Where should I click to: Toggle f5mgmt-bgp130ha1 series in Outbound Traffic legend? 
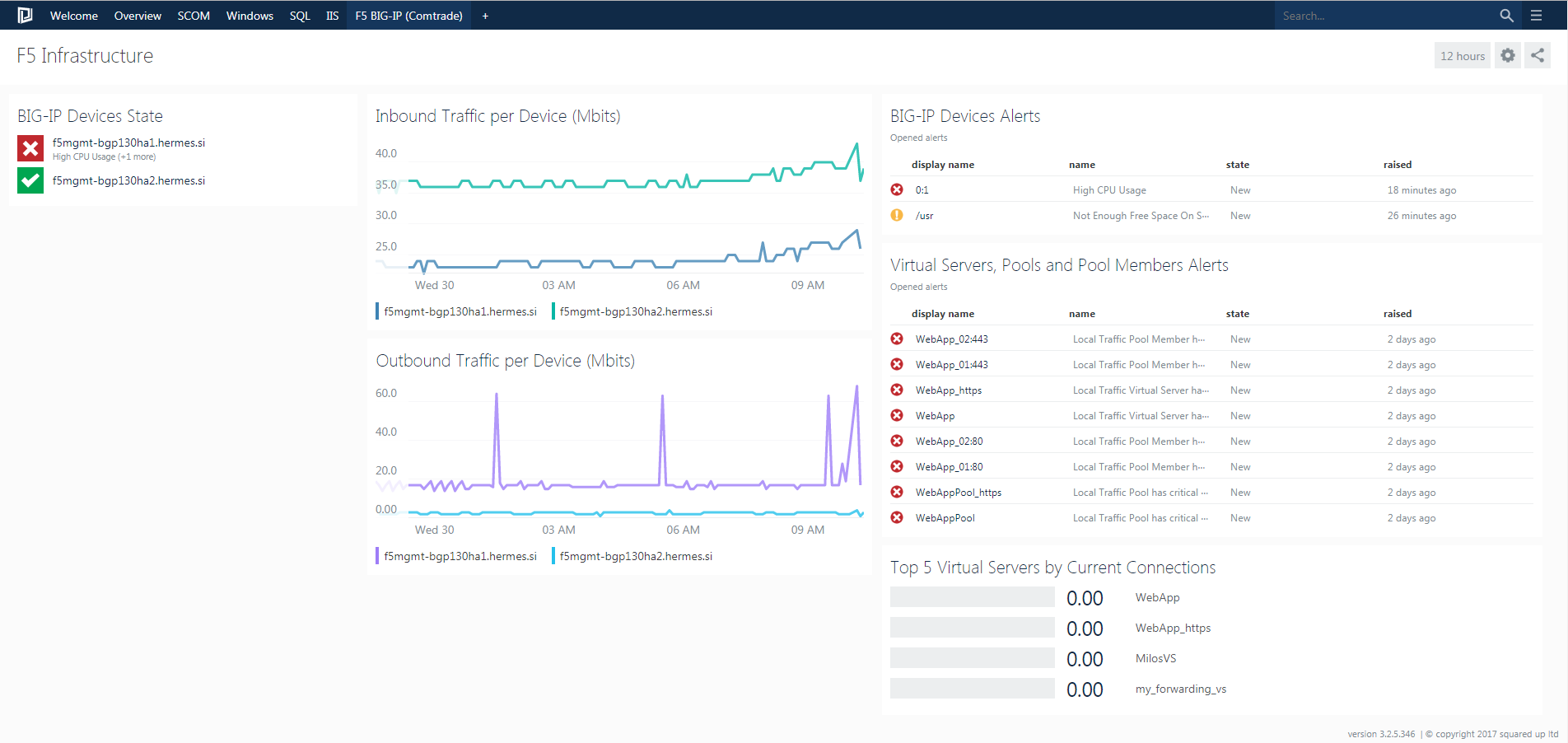[460, 556]
